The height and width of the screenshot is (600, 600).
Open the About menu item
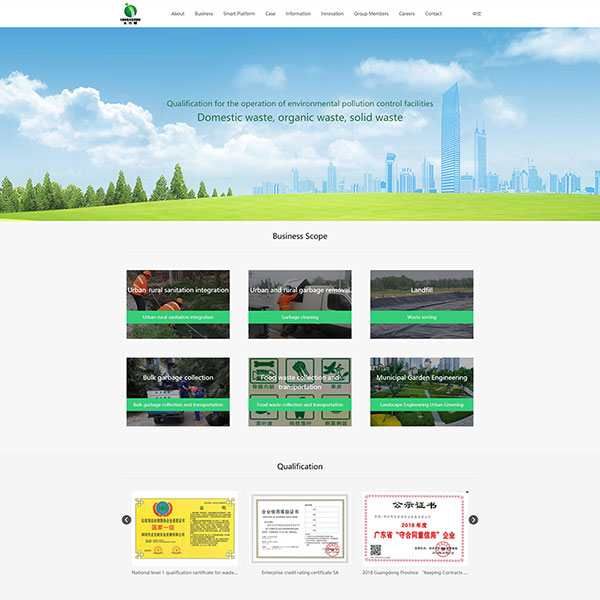pyautogui.click(x=177, y=14)
